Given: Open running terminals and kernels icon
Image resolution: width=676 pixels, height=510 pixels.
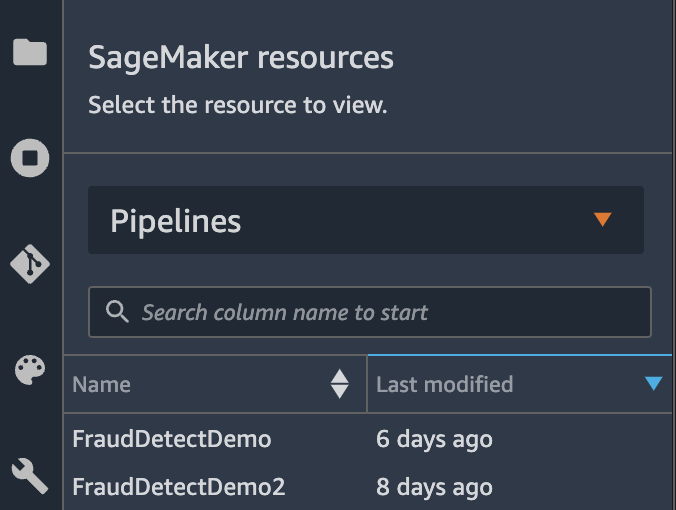Looking at the screenshot, I should point(30,158).
